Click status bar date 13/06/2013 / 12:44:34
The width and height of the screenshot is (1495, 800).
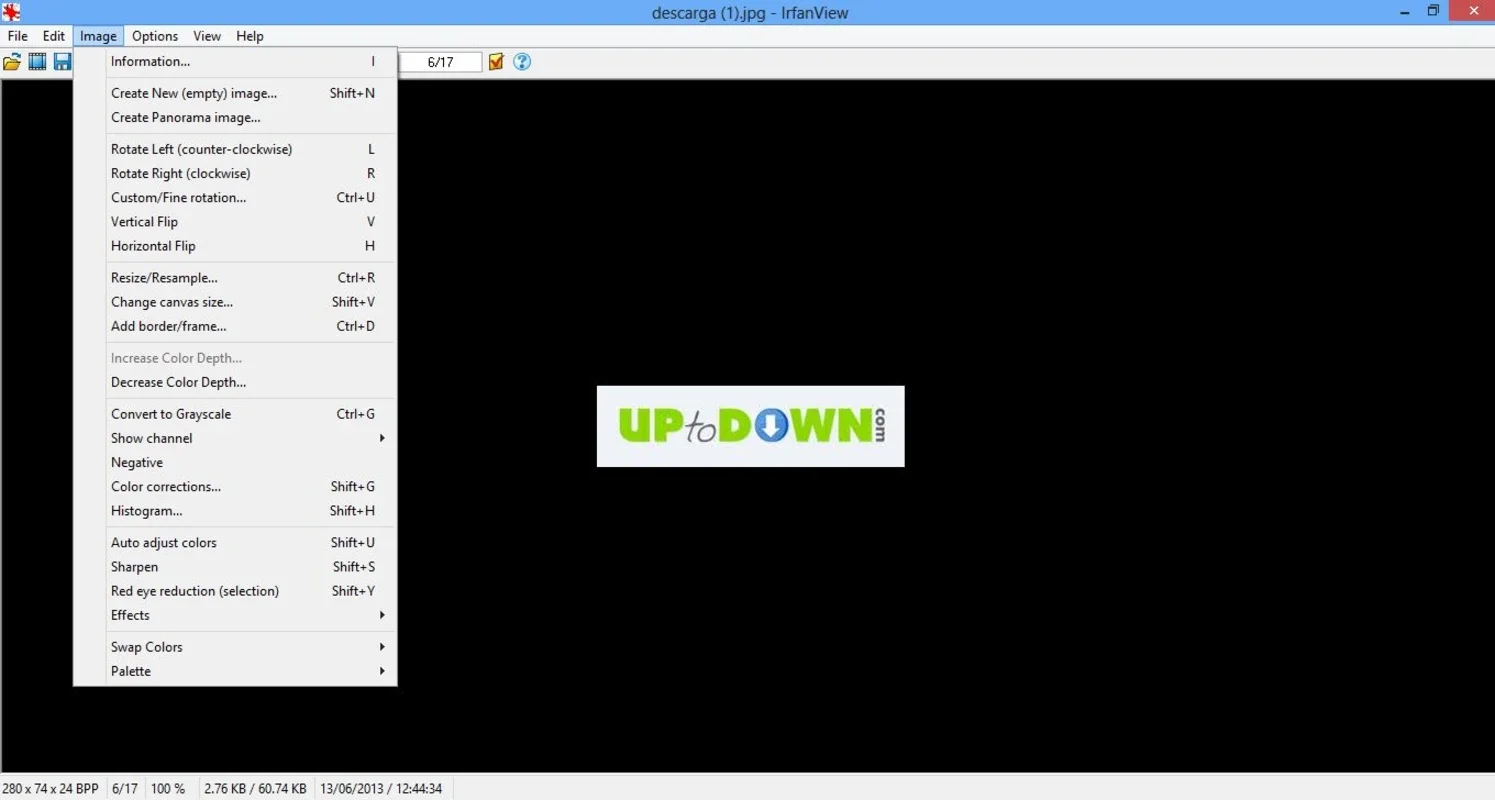(381, 788)
